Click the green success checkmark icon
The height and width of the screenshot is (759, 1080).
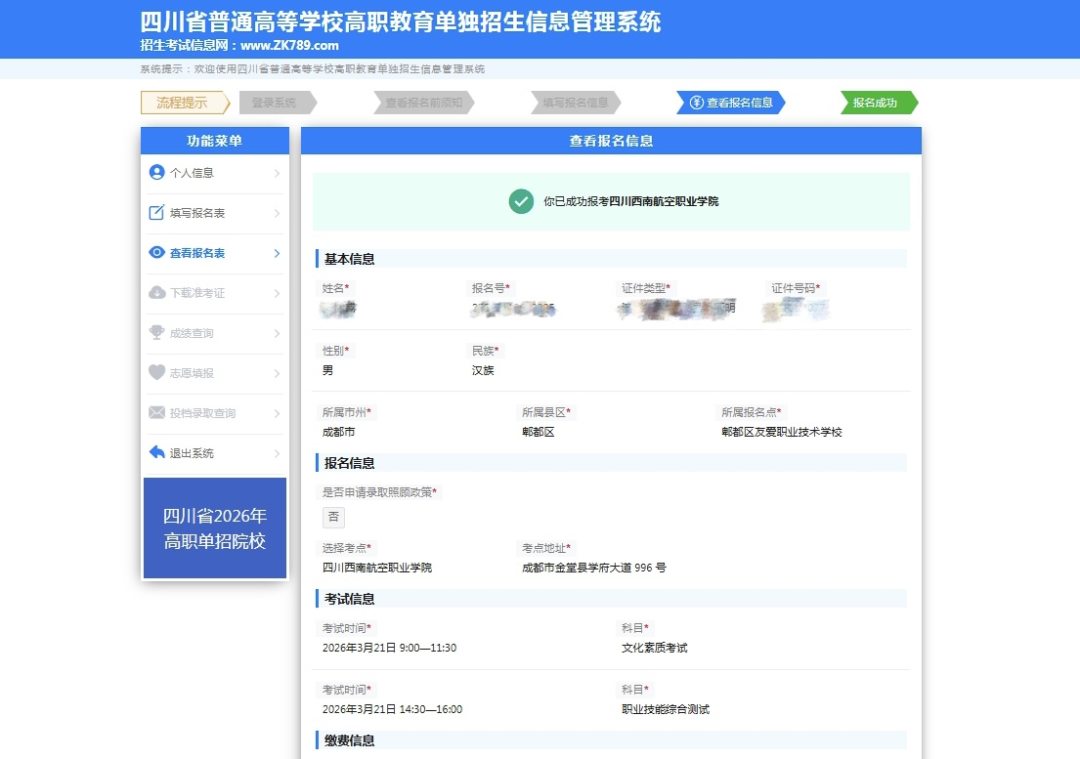point(521,201)
